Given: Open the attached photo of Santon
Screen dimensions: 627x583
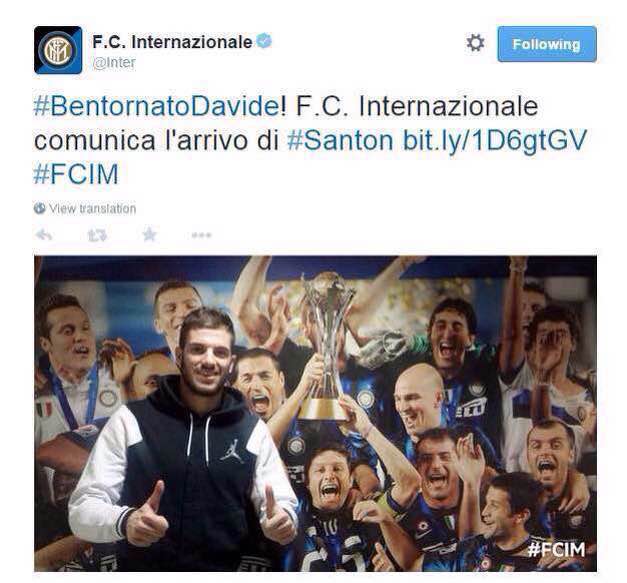Looking at the screenshot, I should point(315,413).
